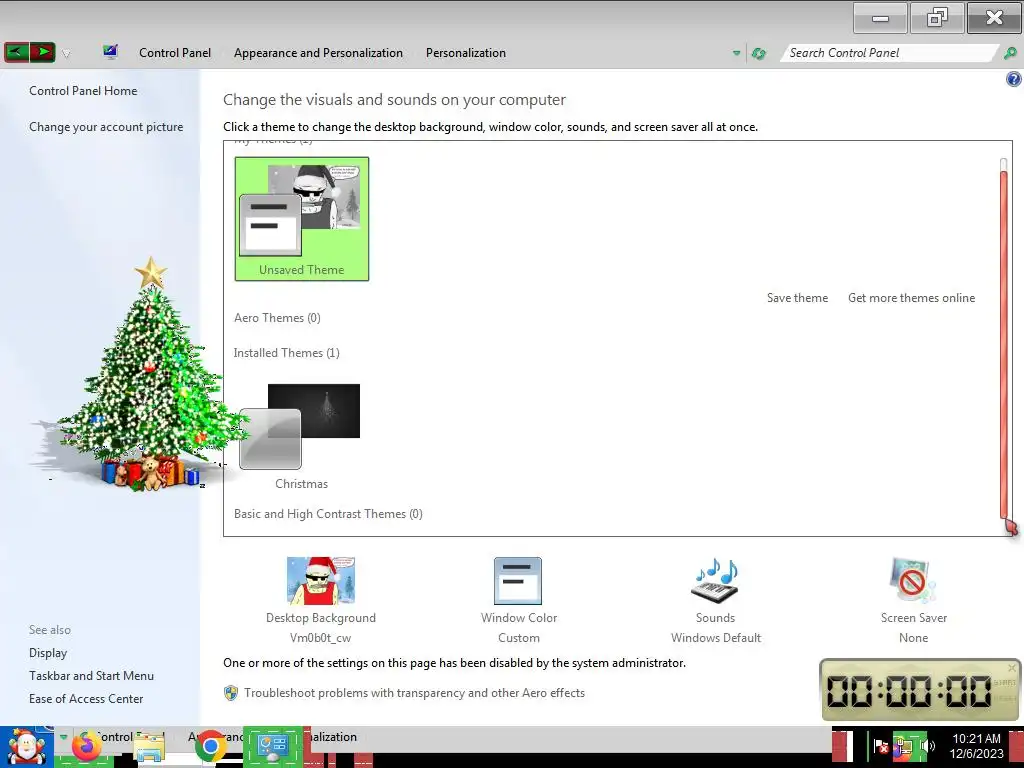Click the shield icon beside Troubleshoot
Image resolution: width=1024 pixels, height=768 pixels.
click(x=231, y=693)
